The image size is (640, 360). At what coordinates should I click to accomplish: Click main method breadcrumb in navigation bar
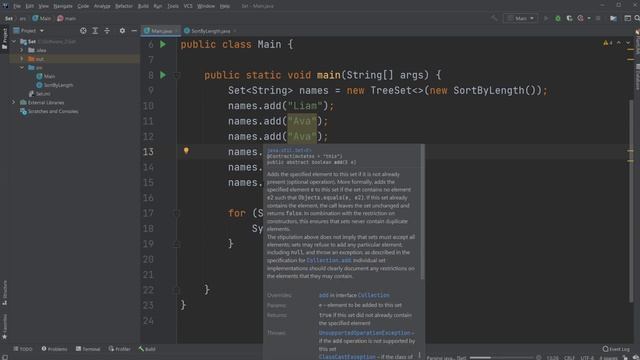point(67,18)
